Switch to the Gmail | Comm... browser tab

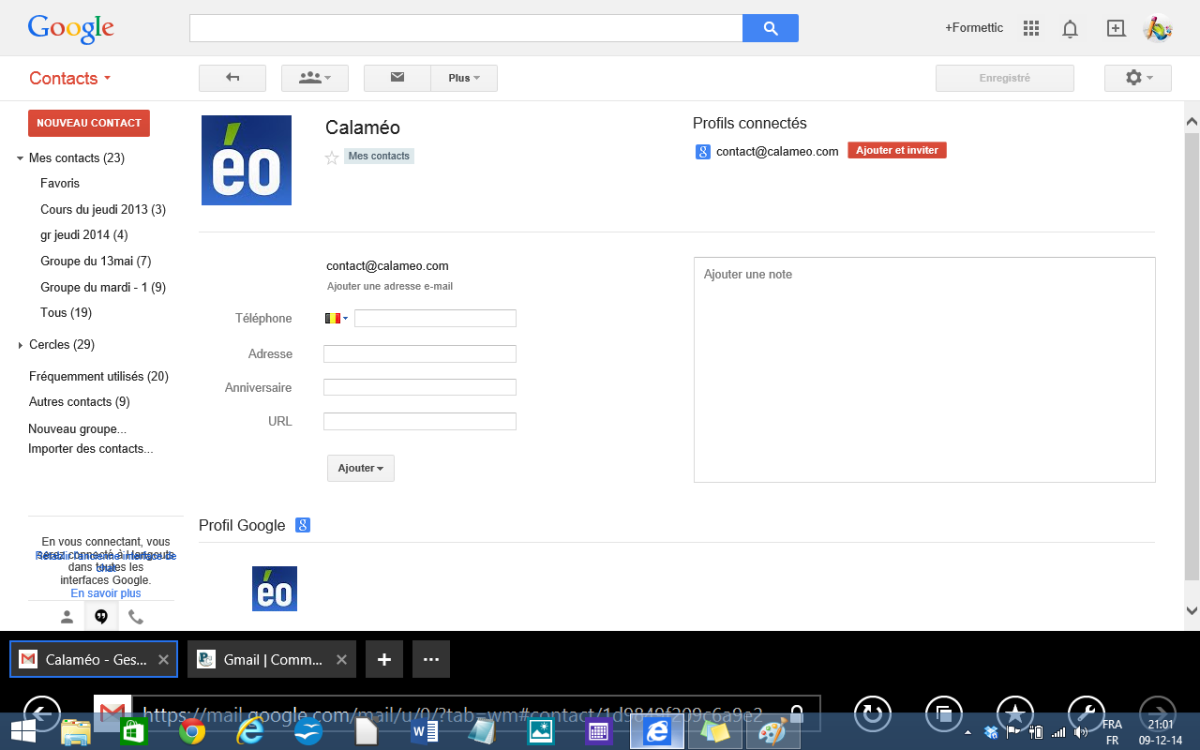point(272,659)
